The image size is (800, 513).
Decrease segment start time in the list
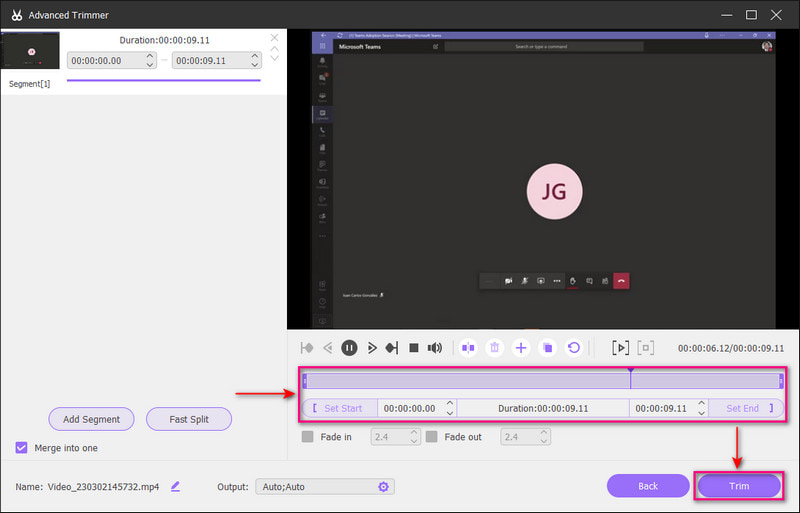pos(149,65)
